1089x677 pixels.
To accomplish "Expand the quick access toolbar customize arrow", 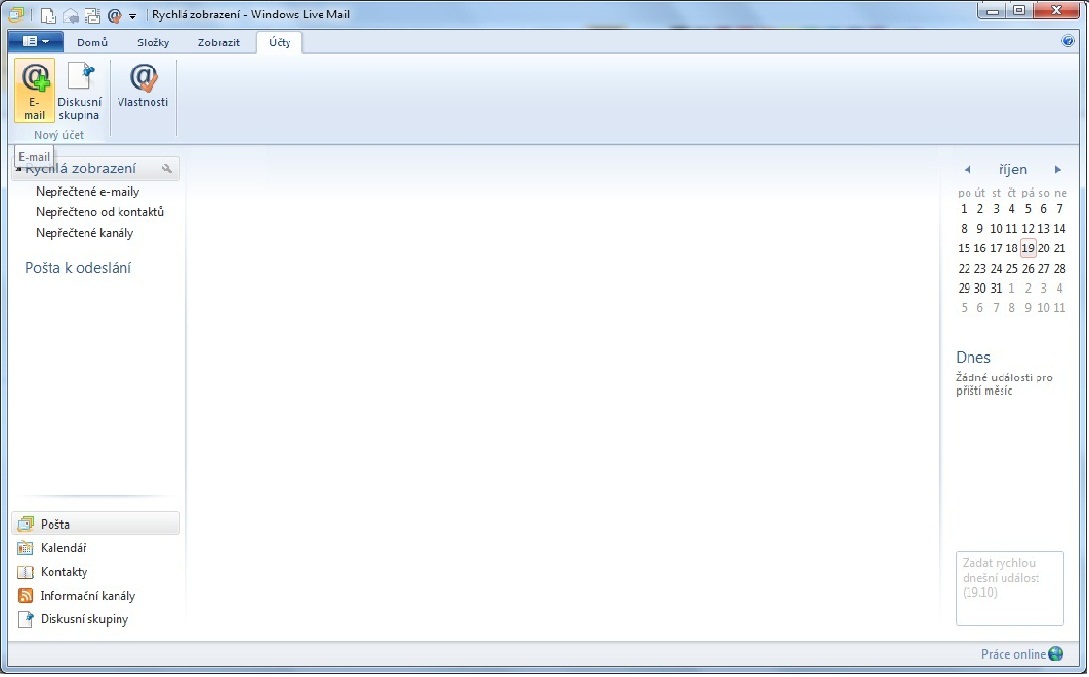I will point(133,16).
